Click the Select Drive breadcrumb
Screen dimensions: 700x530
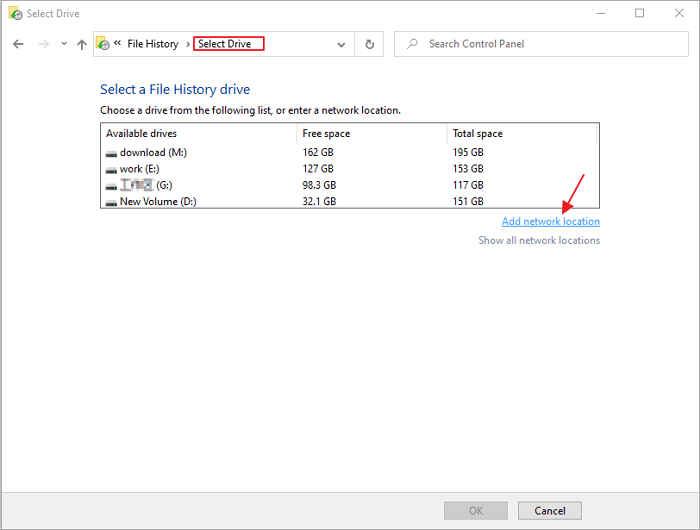(x=228, y=44)
